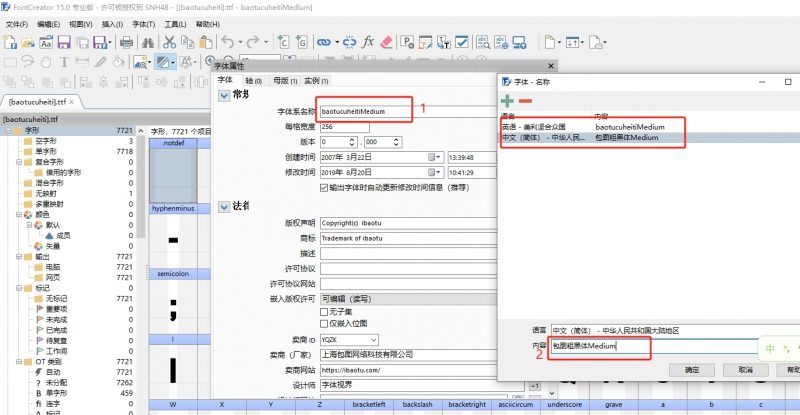Toggle auto-update modified time checkbox

pyautogui.click(x=324, y=188)
